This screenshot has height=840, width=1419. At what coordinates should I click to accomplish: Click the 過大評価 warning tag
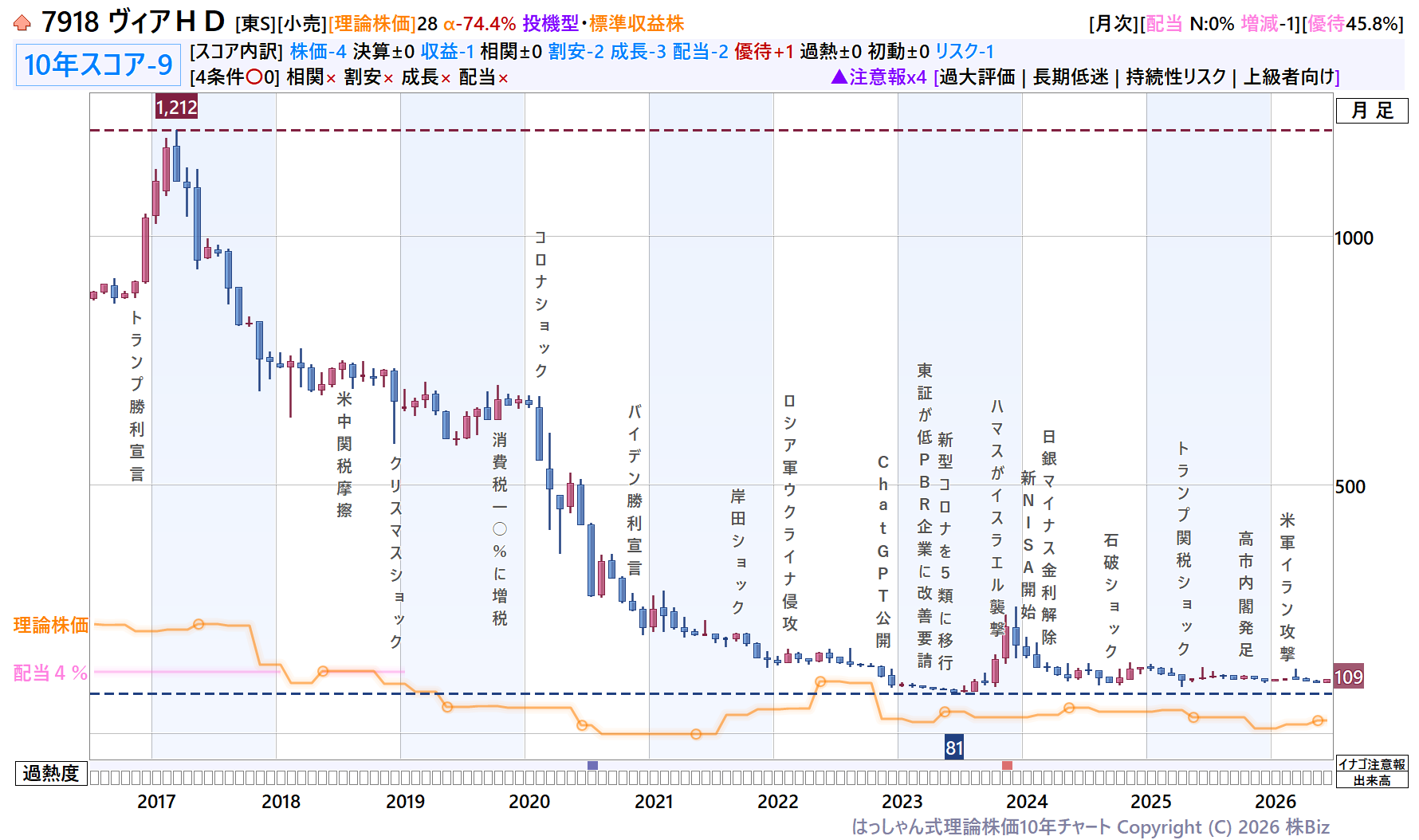977,77
